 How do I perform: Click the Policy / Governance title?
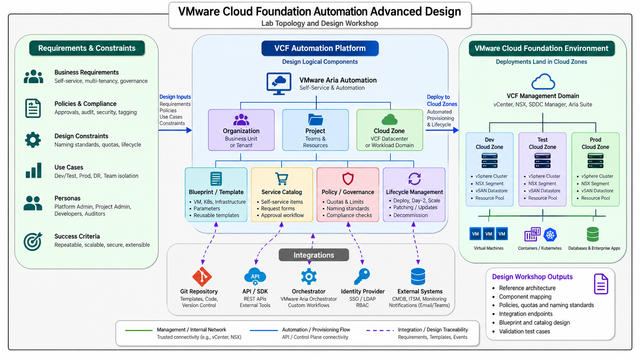click(x=348, y=192)
